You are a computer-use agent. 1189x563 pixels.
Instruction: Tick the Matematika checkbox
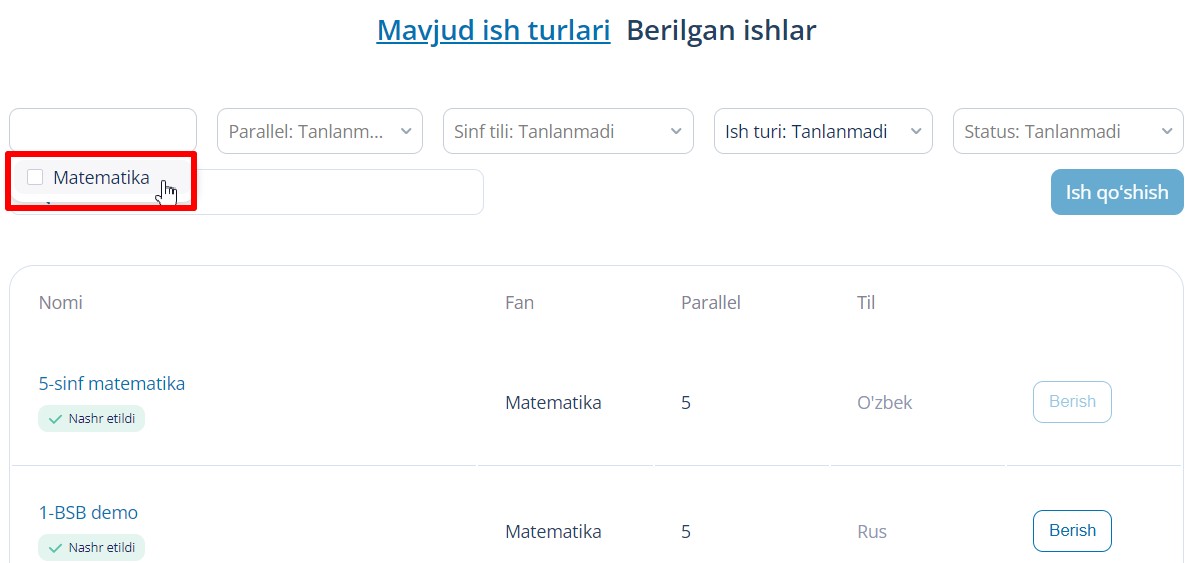tap(35, 178)
